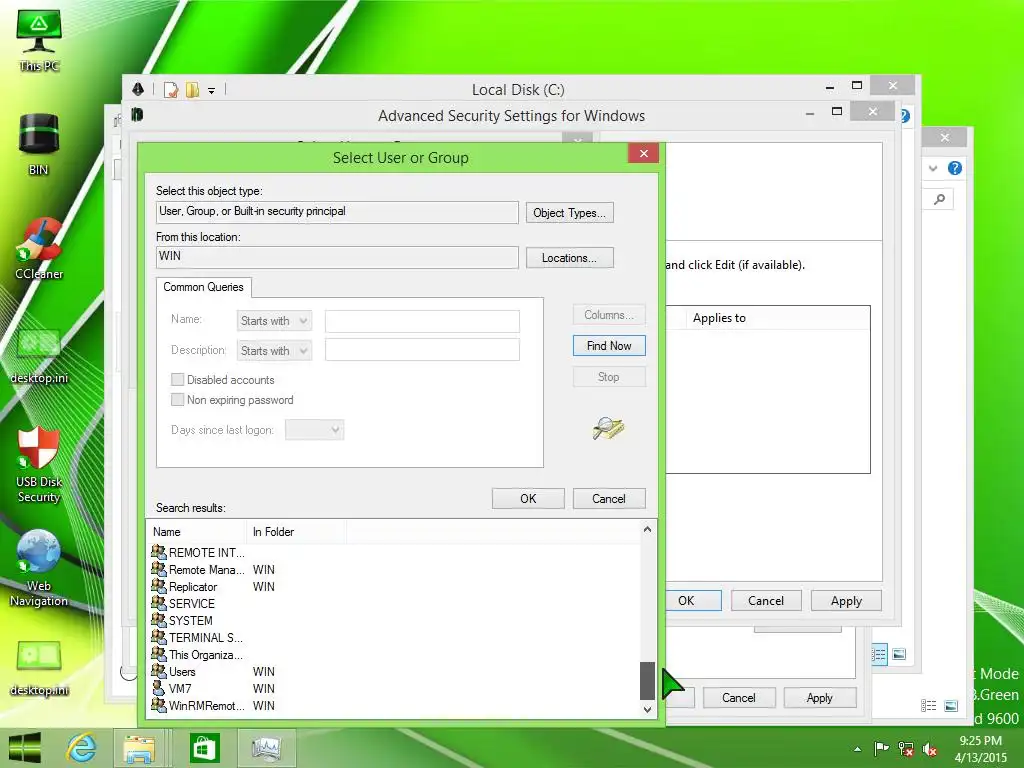This screenshot has height=768, width=1024.
Task: Toggle Non expiring password checkbox
Action: click(x=177, y=400)
